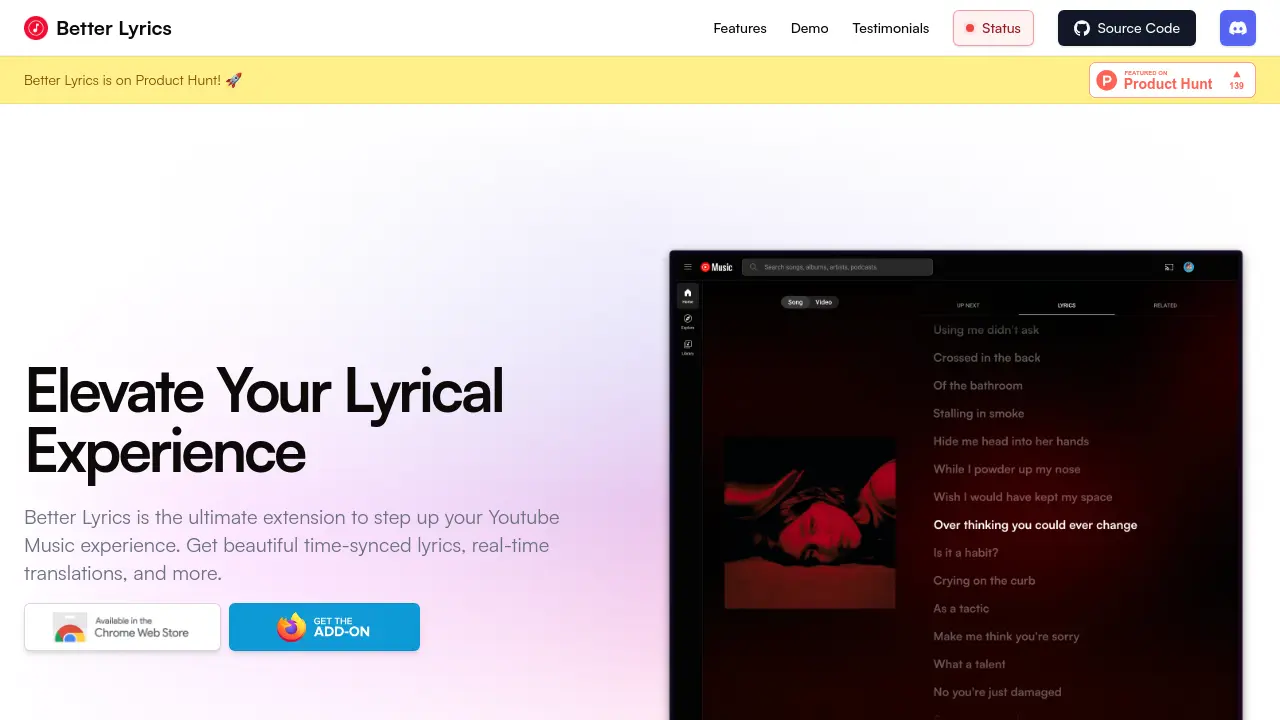Image resolution: width=1280 pixels, height=720 pixels.
Task: Click lyric line 'Crossed in the back'
Action: [x=987, y=358]
